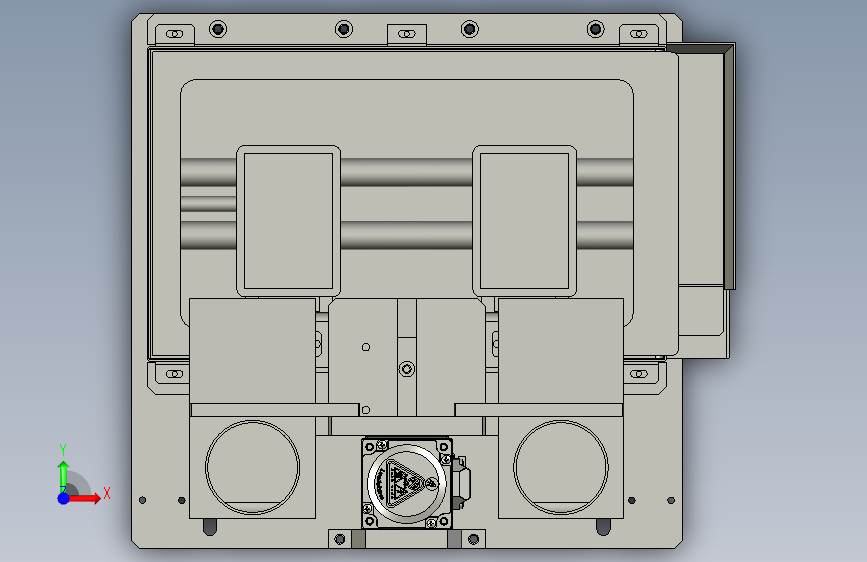This screenshot has width=867, height=562.
Task: Select the large circle on the lower-left block
Action: pos(253,467)
